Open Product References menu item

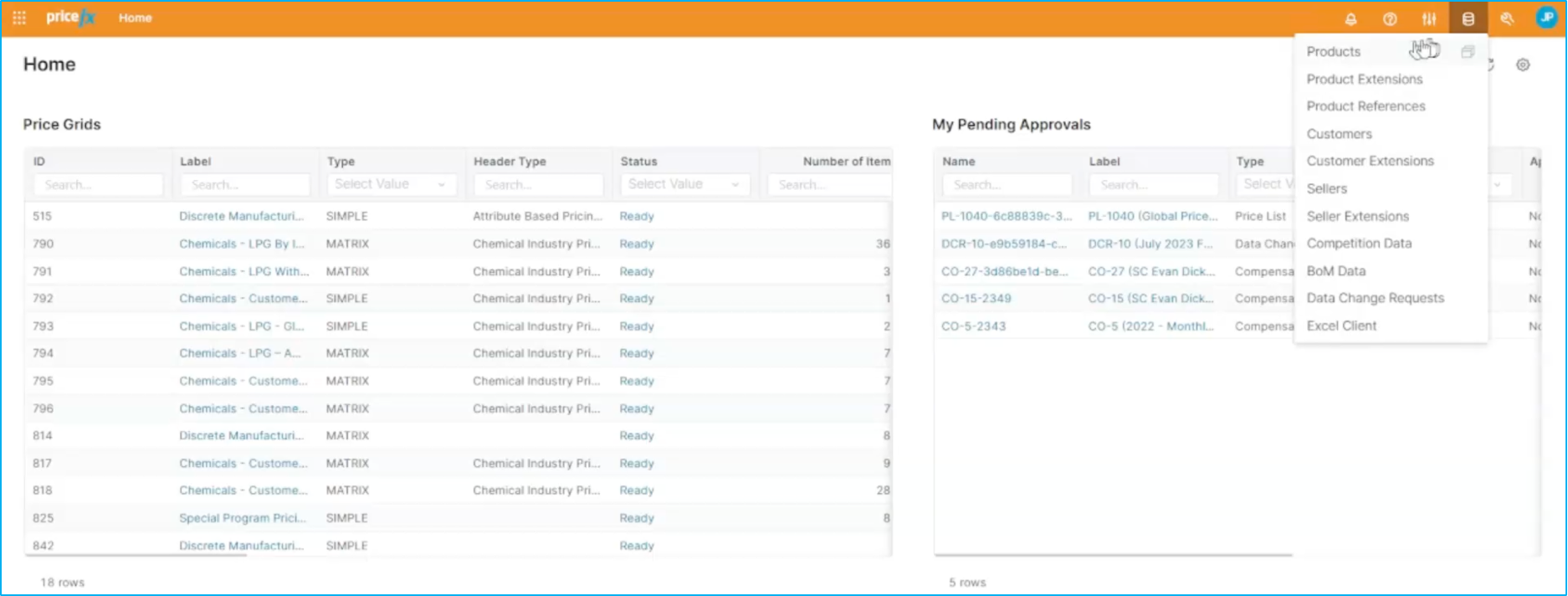1366,106
